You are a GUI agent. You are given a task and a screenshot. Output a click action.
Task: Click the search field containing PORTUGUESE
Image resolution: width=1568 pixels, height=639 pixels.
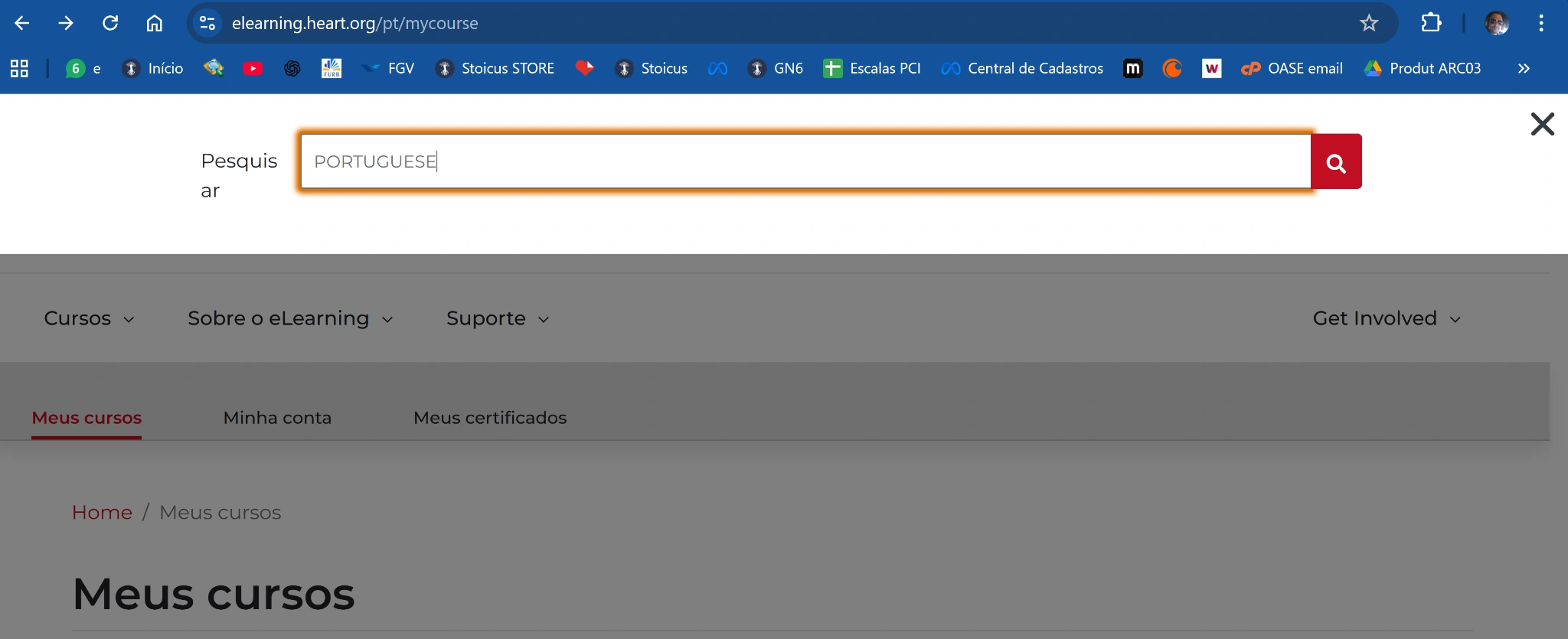coord(805,161)
